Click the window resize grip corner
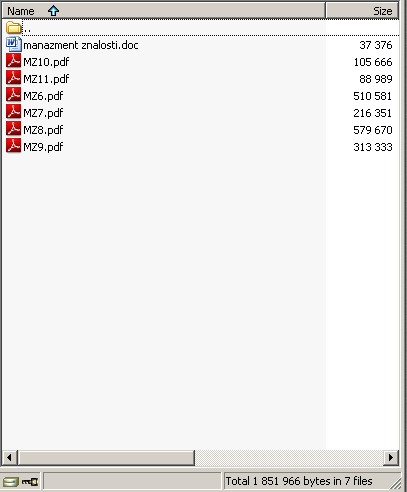This screenshot has height=492, width=407. [397, 483]
